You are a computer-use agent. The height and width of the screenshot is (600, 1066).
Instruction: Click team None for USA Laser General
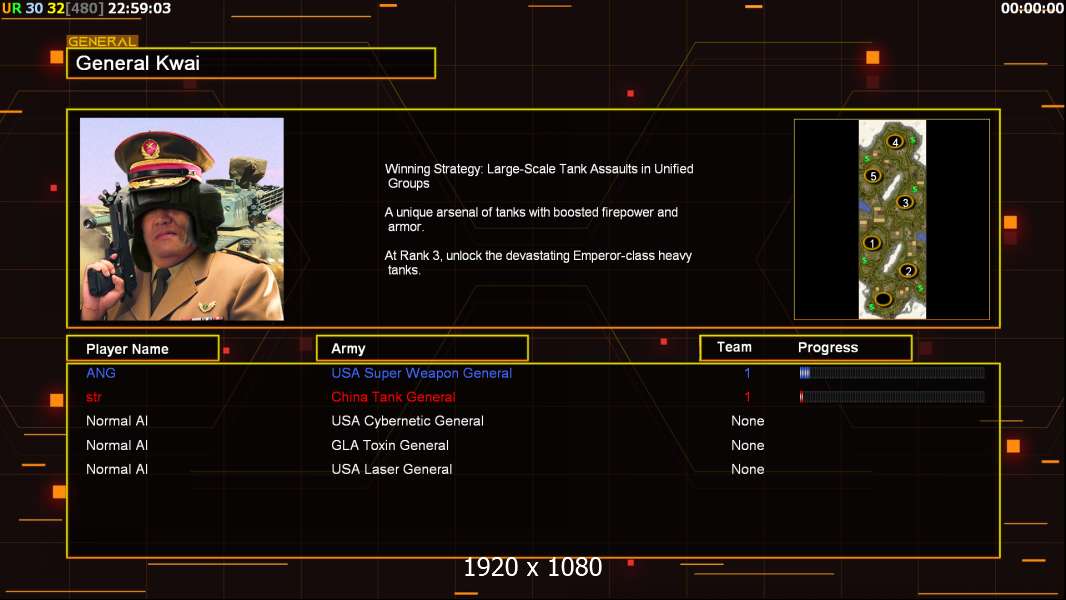[x=747, y=469]
